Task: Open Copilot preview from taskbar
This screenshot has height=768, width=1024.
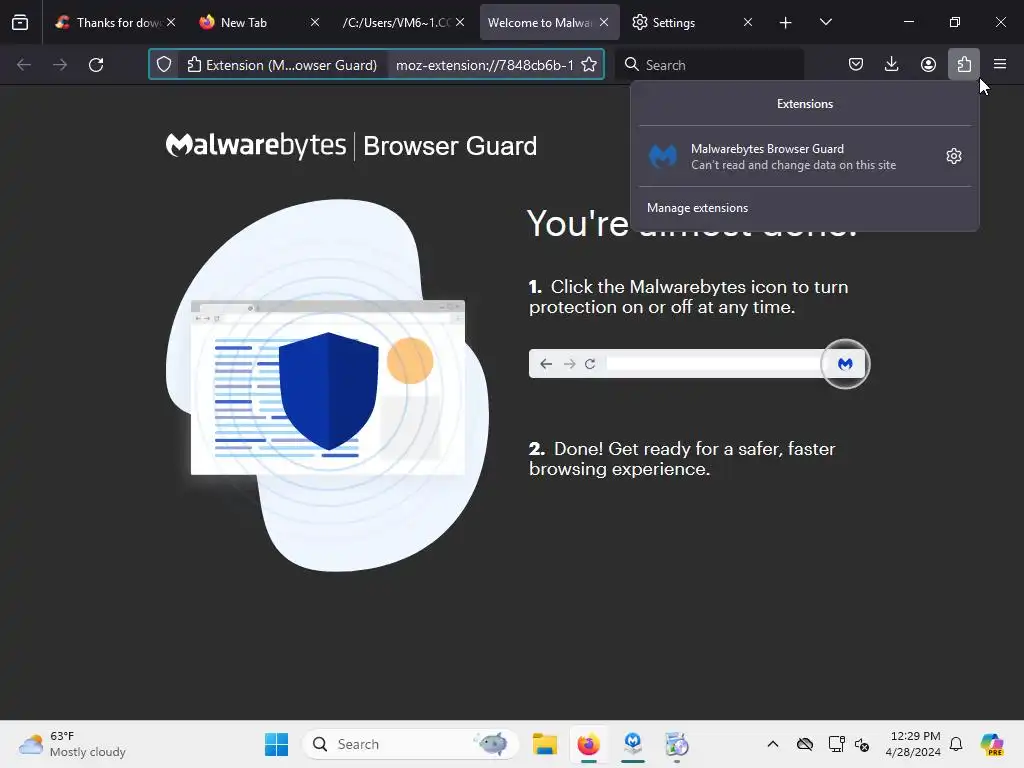Action: click(x=992, y=744)
